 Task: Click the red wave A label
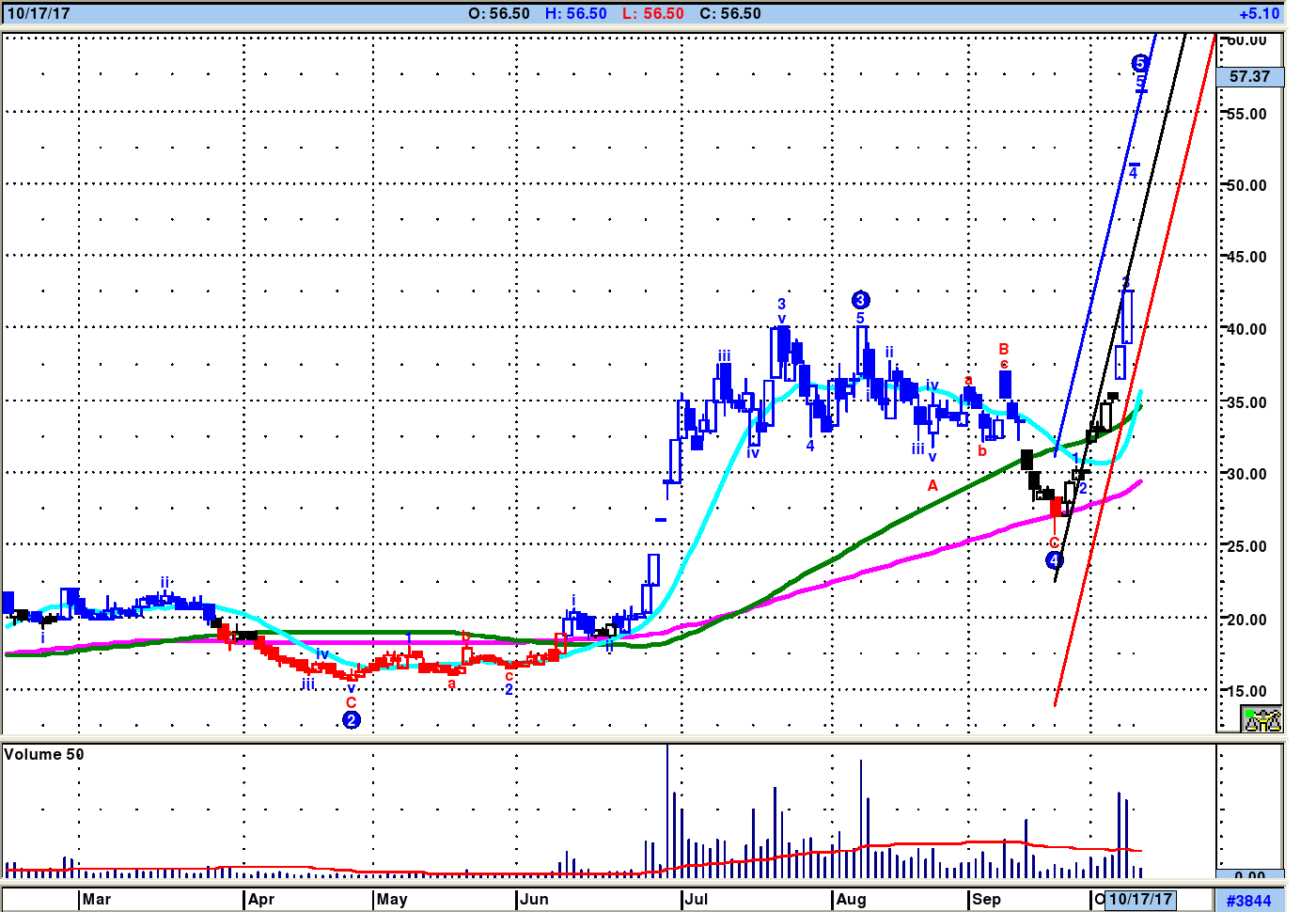[932, 485]
